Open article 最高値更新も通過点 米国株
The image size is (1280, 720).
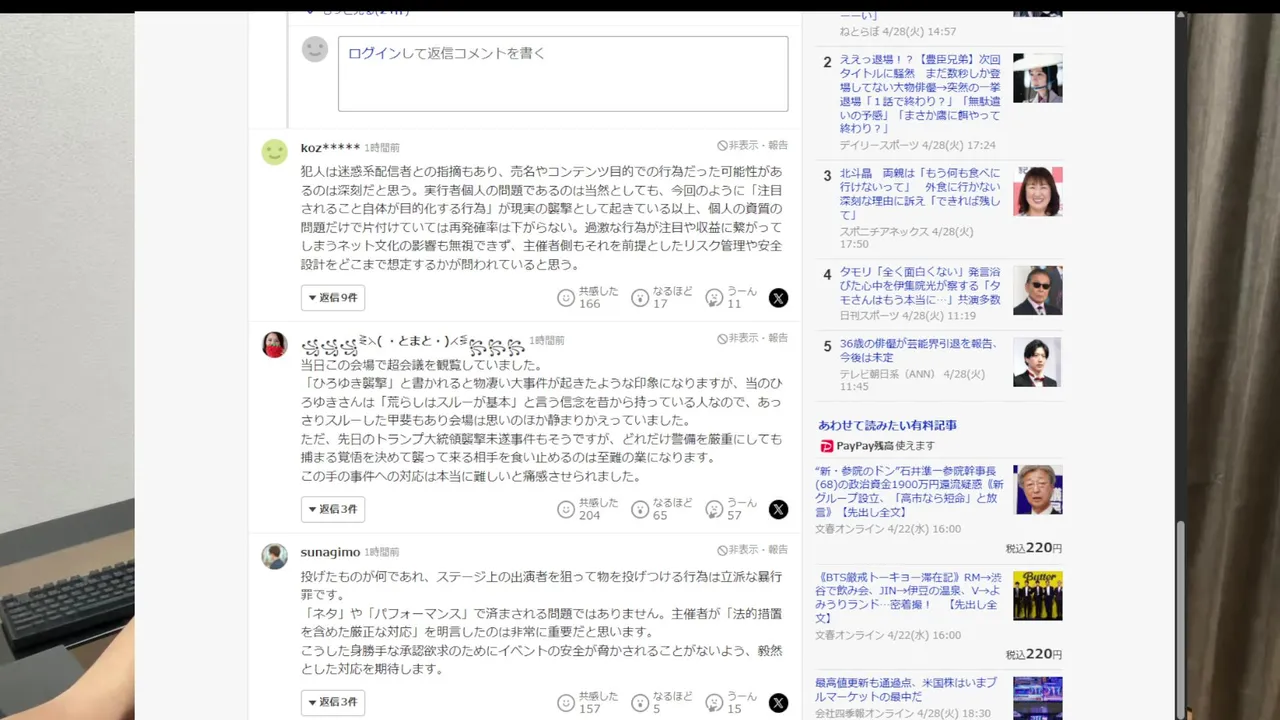click(x=906, y=689)
